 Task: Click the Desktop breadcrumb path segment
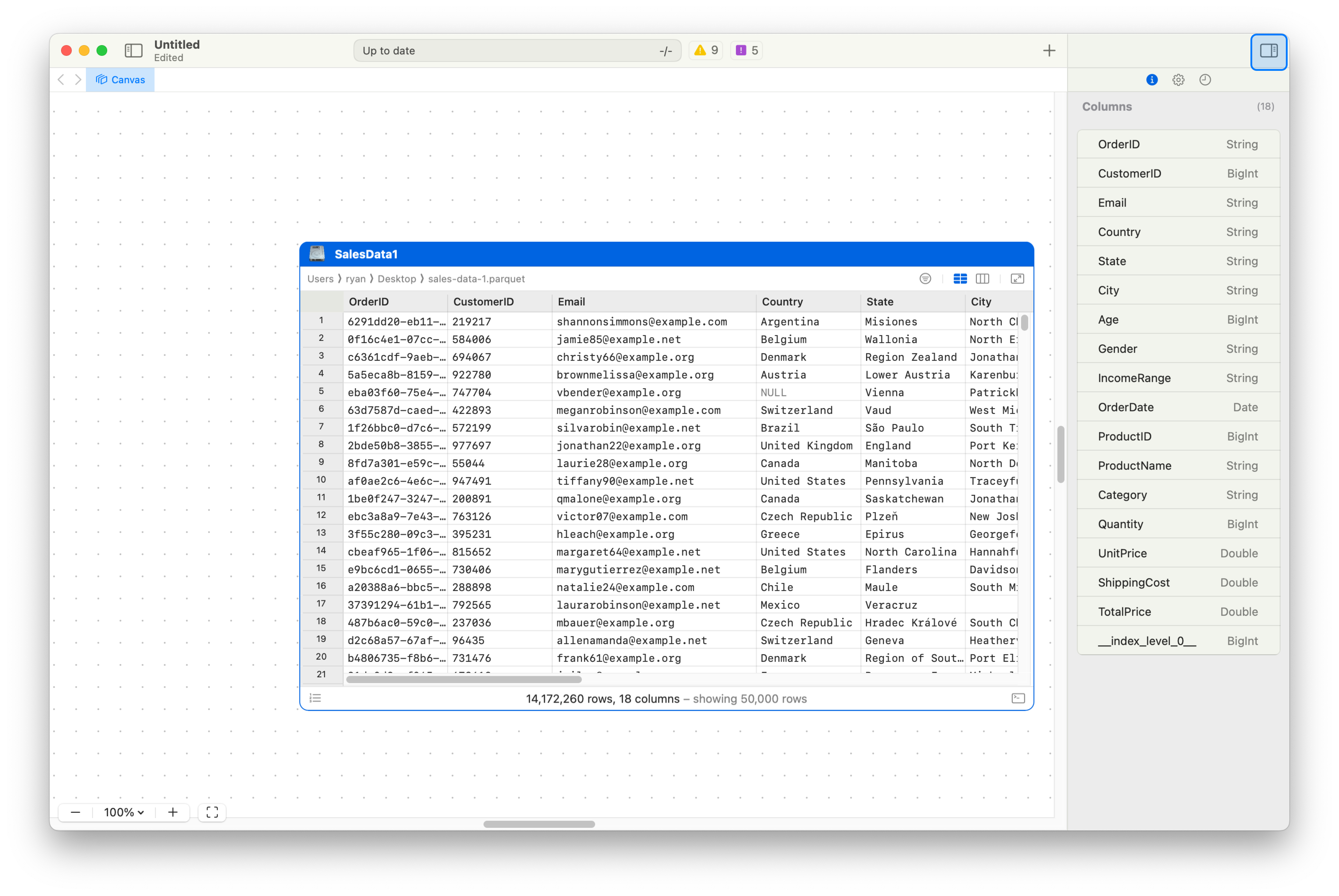(x=397, y=278)
